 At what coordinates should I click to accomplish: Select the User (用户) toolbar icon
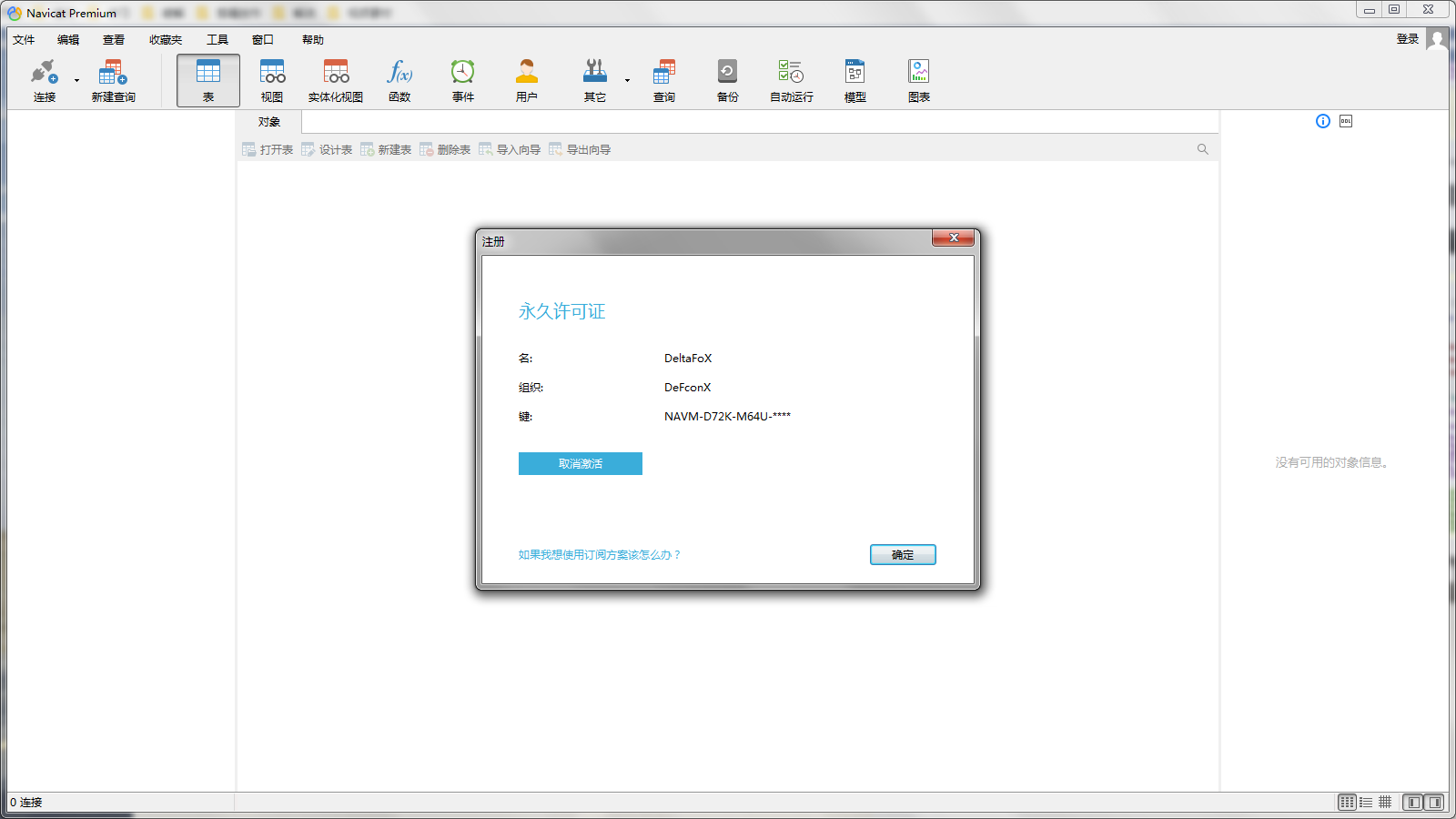pyautogui.click(x=527, y=81)
